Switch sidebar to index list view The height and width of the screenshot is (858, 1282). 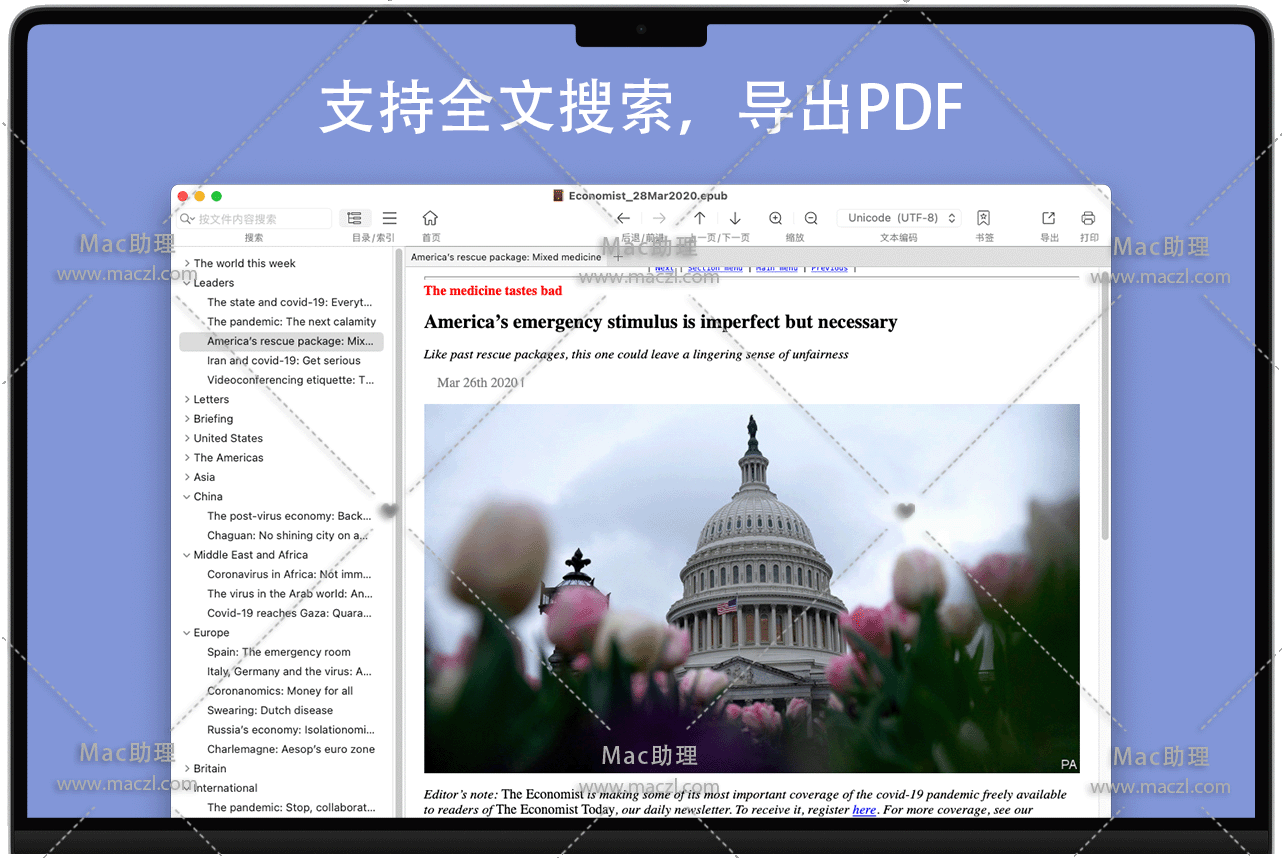point(390,218)
